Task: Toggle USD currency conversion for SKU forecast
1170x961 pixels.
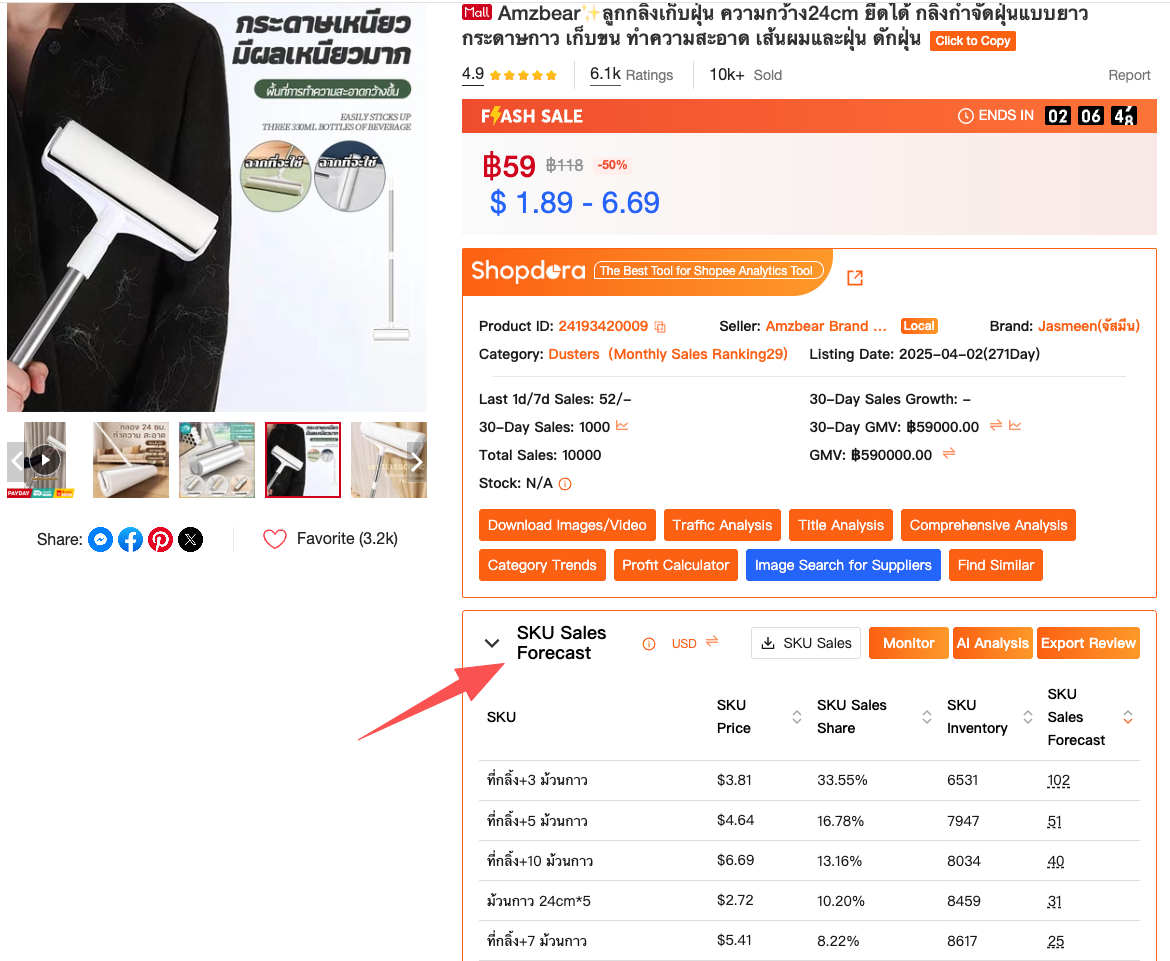Action: (x=712, y=641)
